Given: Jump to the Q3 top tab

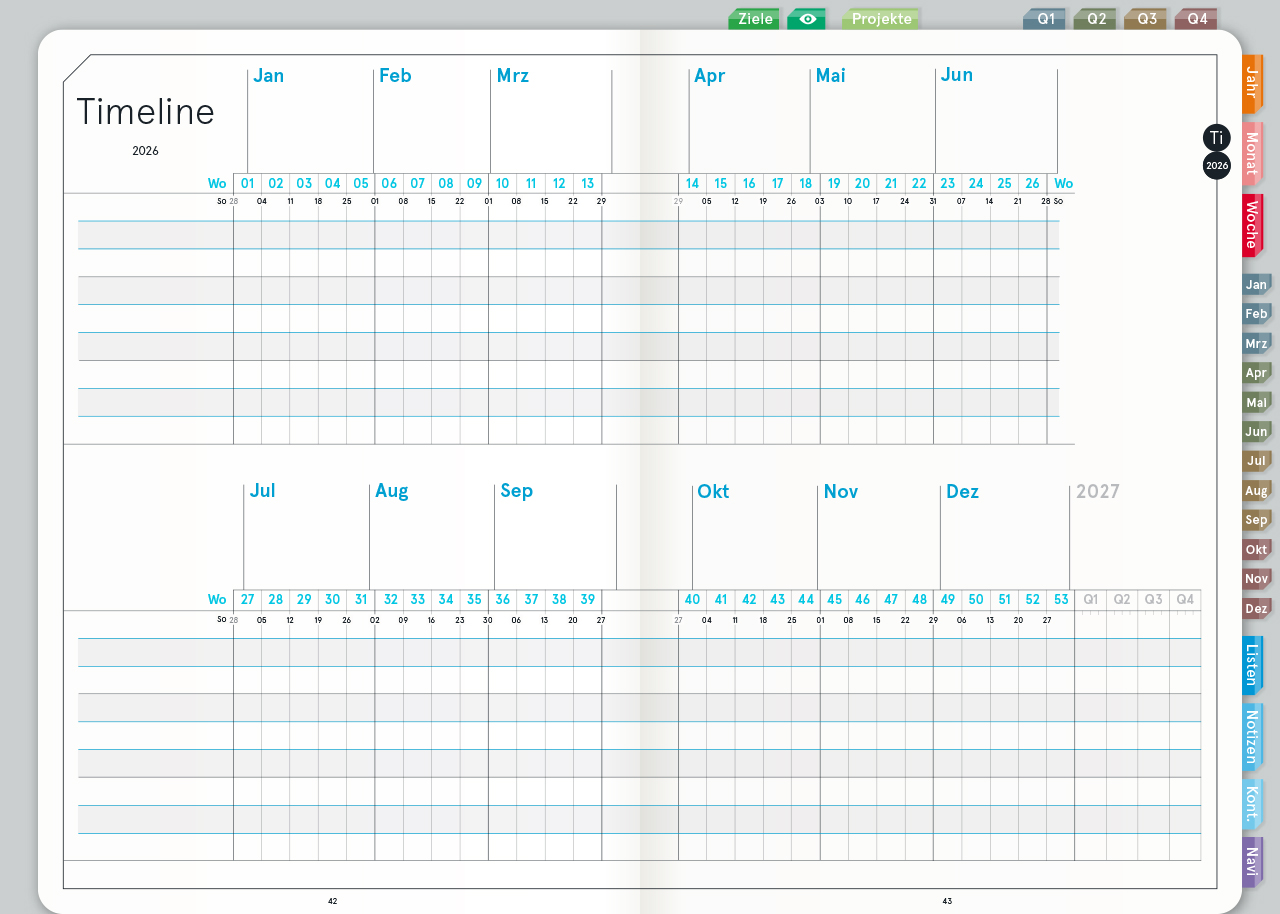Looking at the screenshot, I should (1146, 19).
